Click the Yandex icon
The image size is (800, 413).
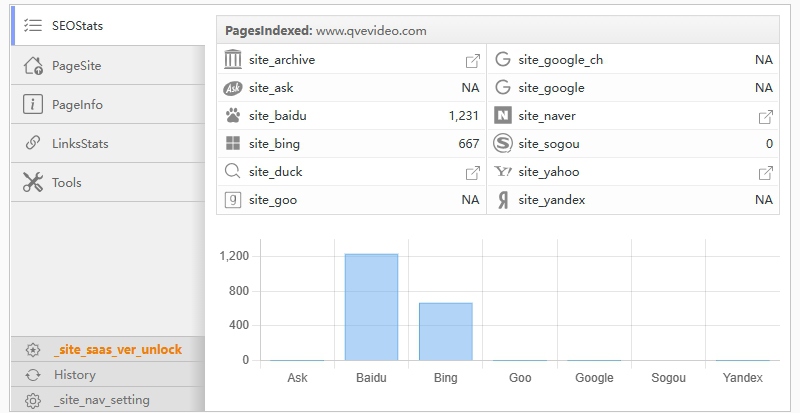pyautogui.click(x=503, y=200)
